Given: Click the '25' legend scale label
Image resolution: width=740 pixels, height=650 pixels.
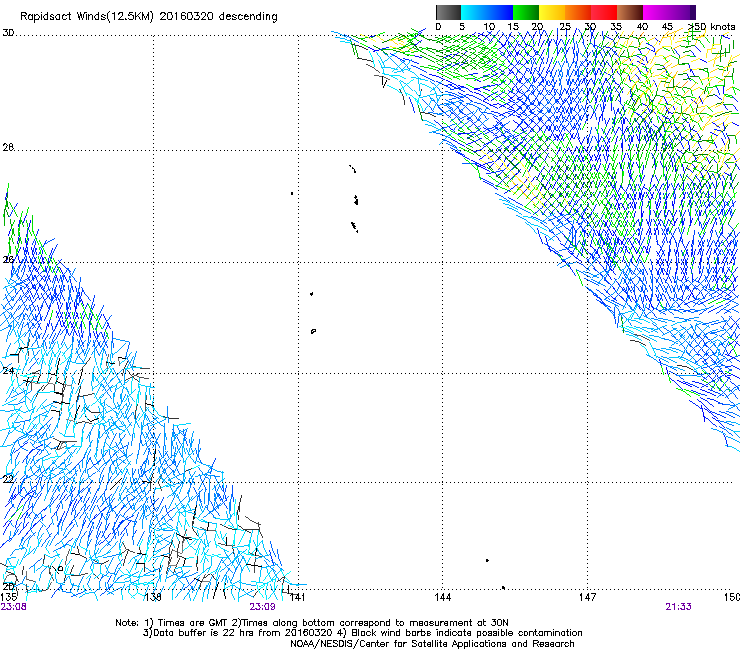Looking at the screenshot, I should click(x=564, y=27).
